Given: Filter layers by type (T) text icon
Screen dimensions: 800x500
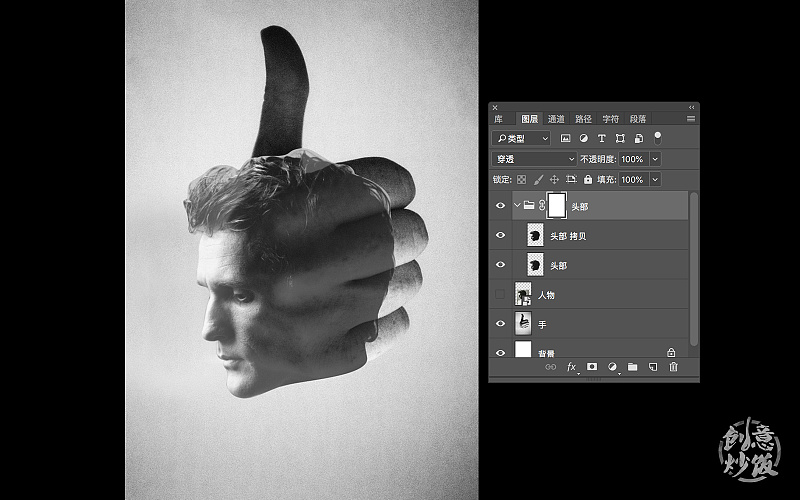Looking at the screenshot, I should point(601,138).
